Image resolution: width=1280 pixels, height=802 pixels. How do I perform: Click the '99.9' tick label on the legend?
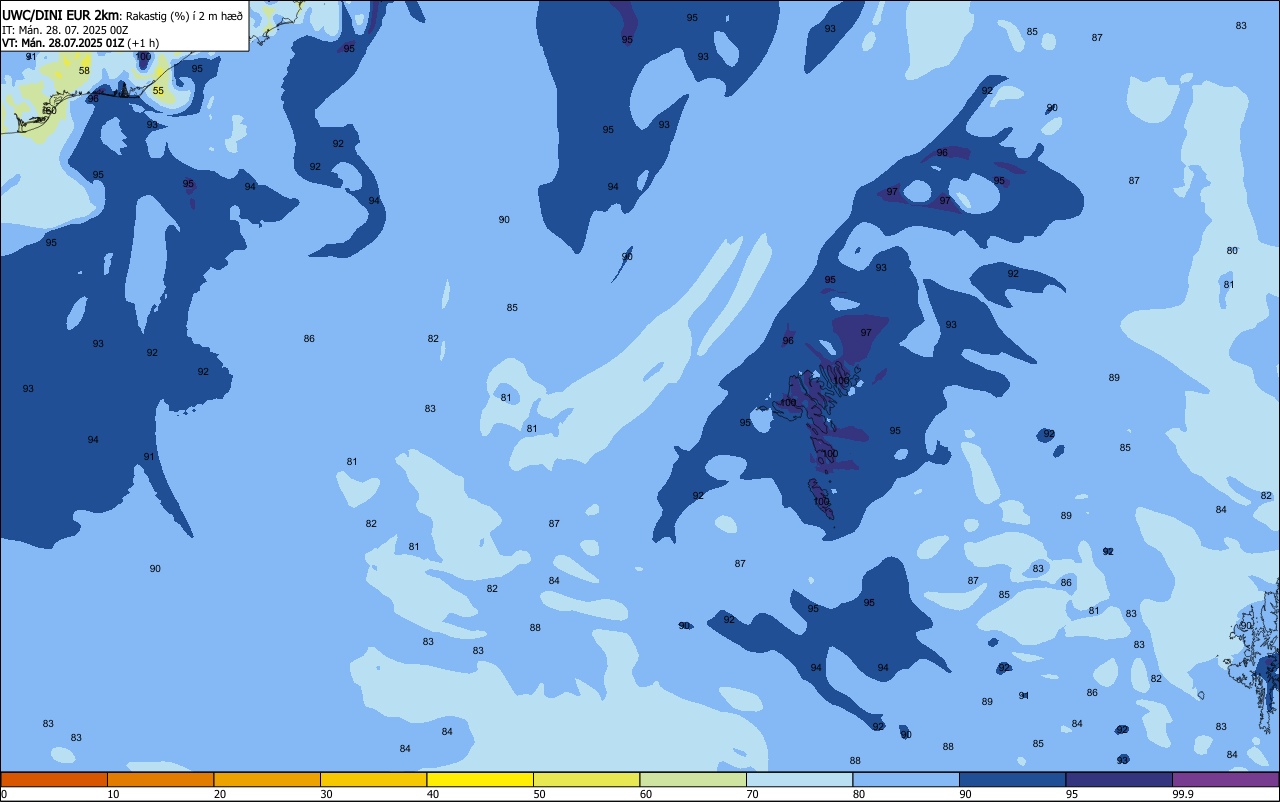(x=1184, y=794)
